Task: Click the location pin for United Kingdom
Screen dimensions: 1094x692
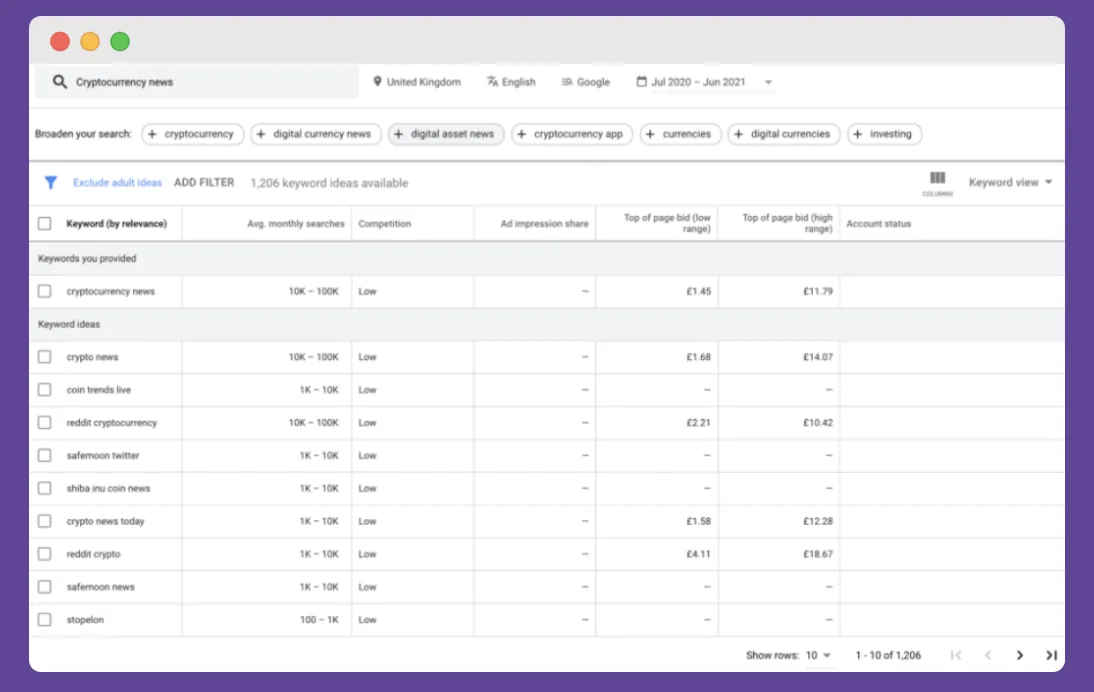Action: pyautogui.click(x=378, y=82)
